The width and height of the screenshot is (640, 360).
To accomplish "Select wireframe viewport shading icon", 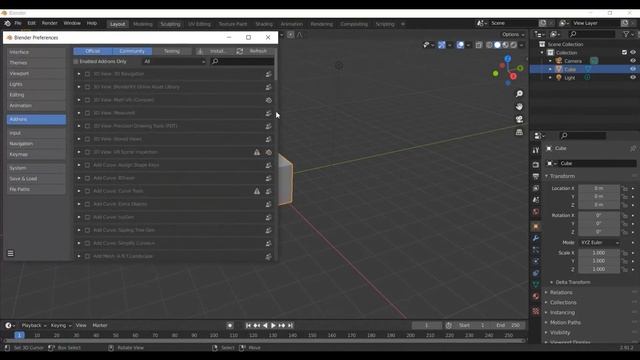I will click(x=489, y=45).
